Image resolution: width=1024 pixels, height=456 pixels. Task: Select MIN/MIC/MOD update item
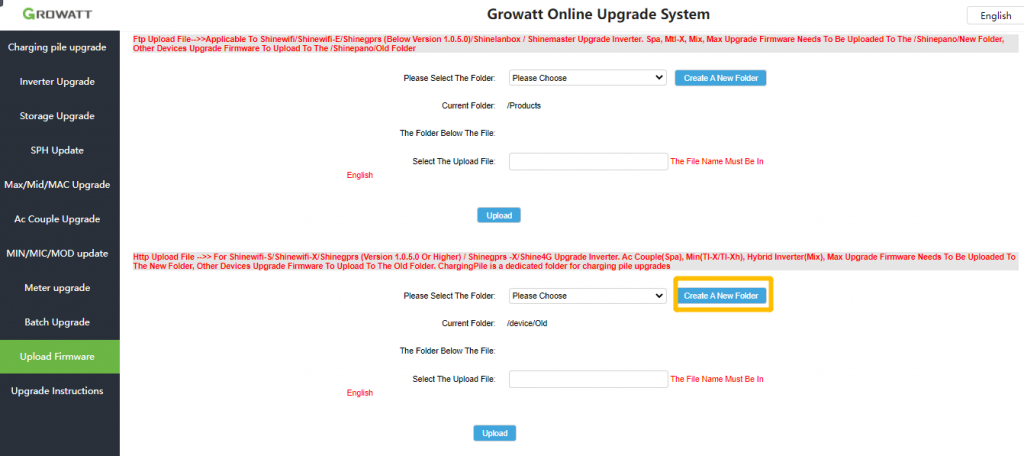coord(57,253)
